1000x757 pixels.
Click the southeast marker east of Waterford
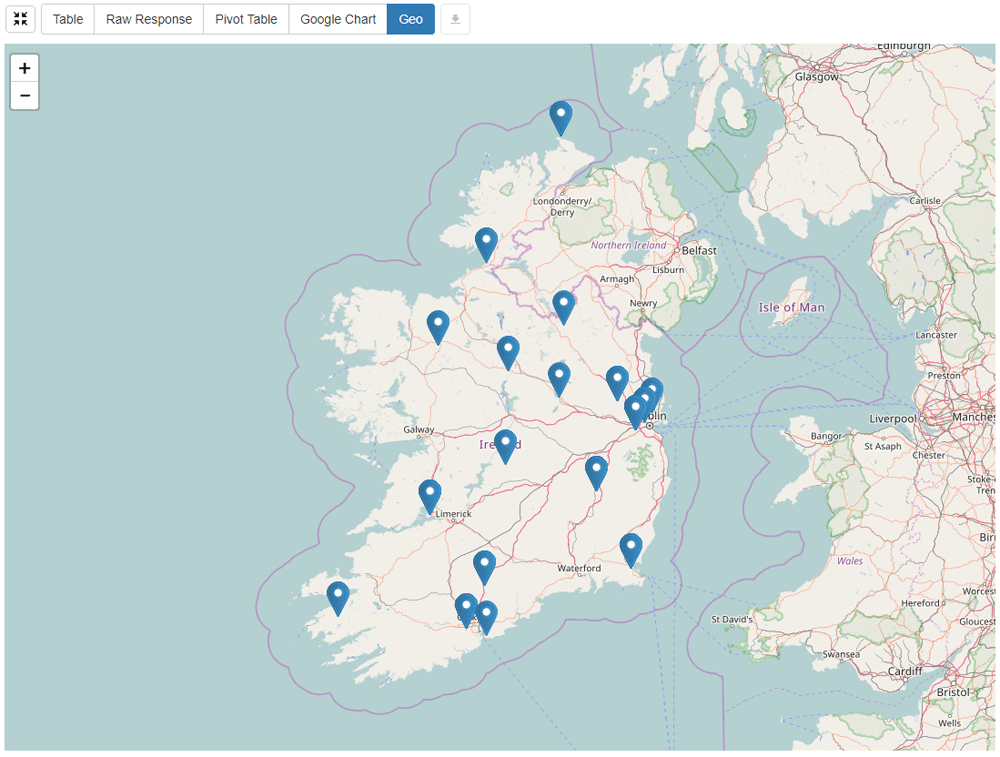[x=631, y=551]
